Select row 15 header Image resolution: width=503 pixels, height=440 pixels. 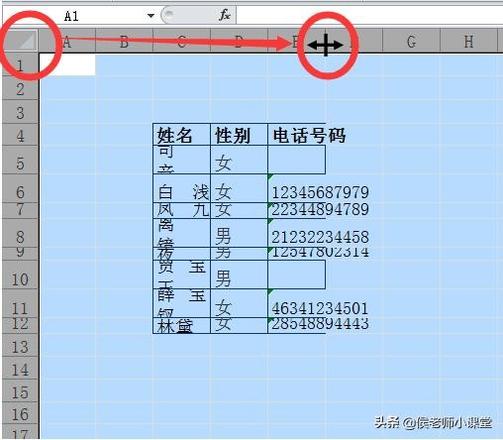coord(20,391)
